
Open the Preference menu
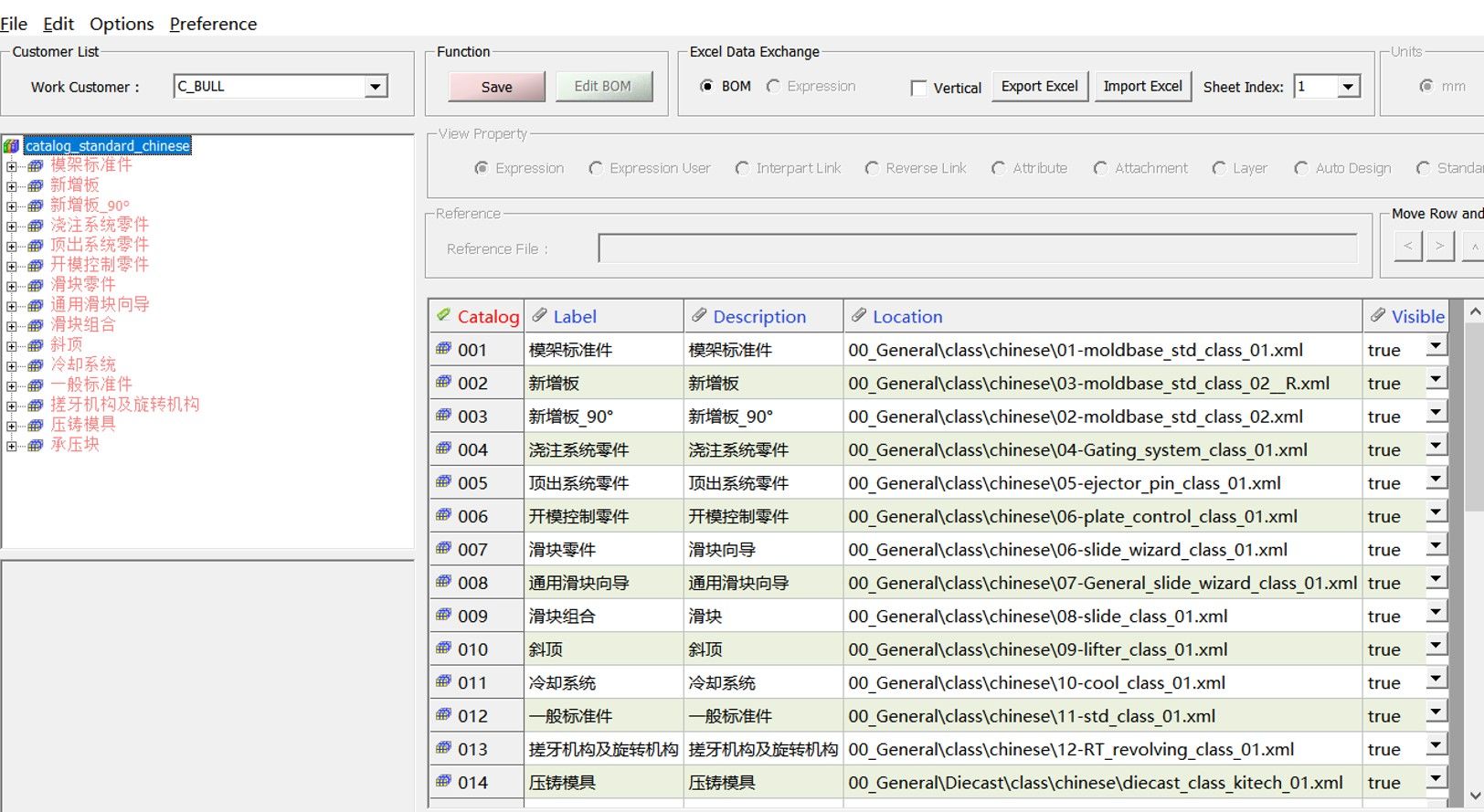click(213, 24)
